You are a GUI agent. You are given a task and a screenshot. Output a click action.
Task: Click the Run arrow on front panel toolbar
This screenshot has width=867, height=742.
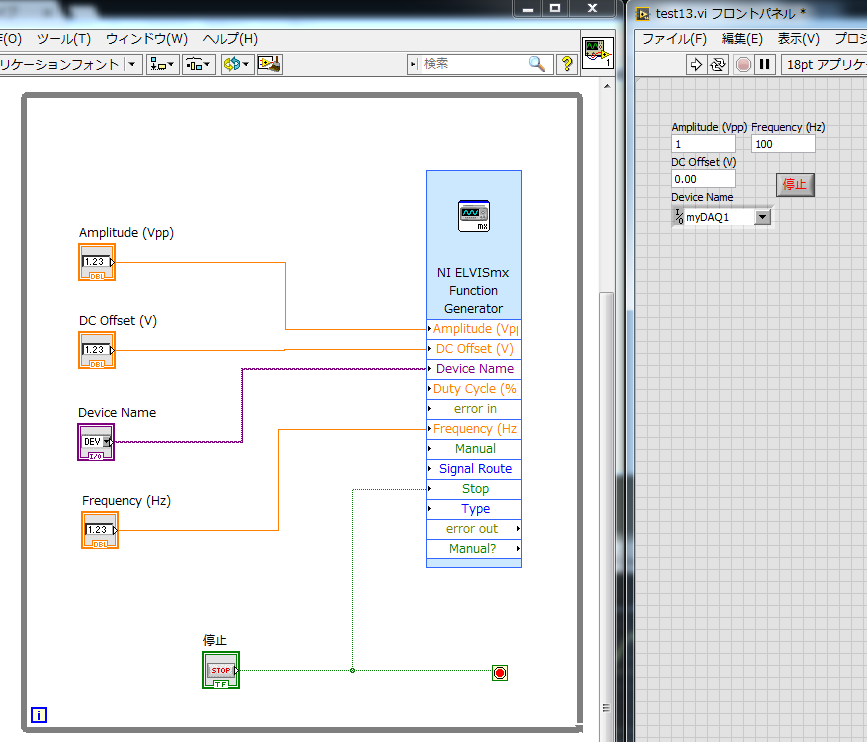pos(696,65)
